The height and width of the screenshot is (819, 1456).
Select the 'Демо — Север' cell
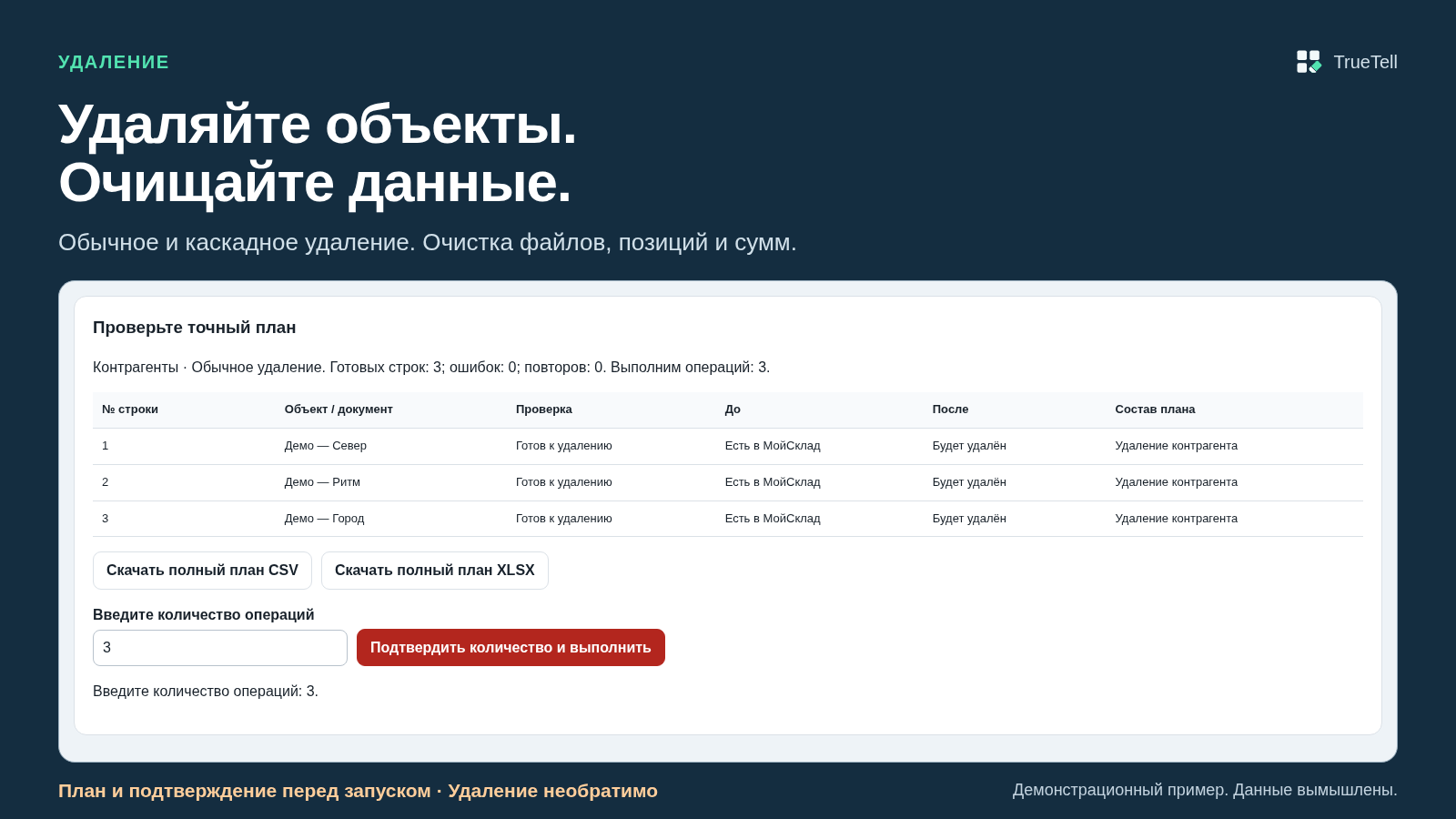point(326,446)
